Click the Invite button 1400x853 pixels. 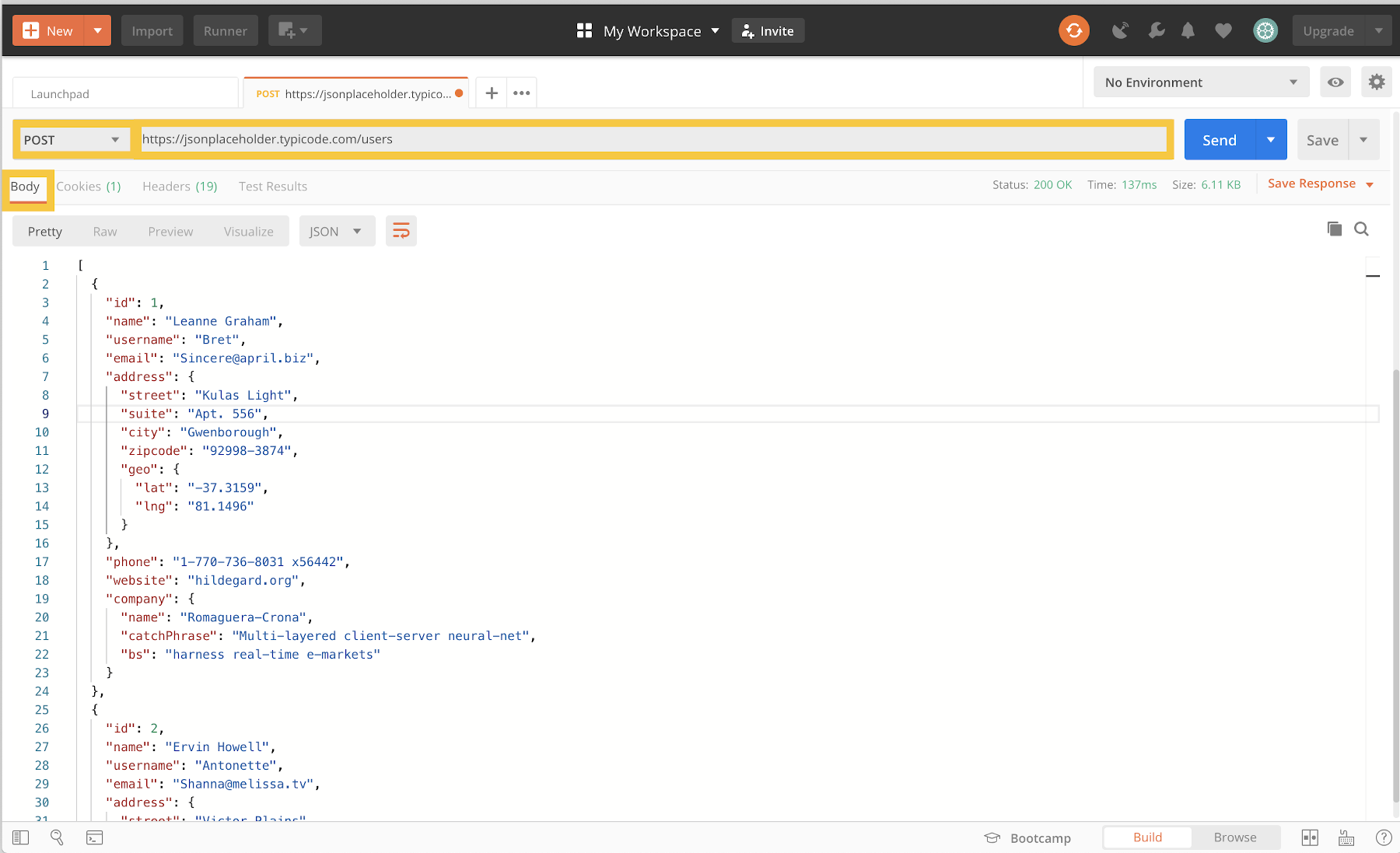pos(768,31)
